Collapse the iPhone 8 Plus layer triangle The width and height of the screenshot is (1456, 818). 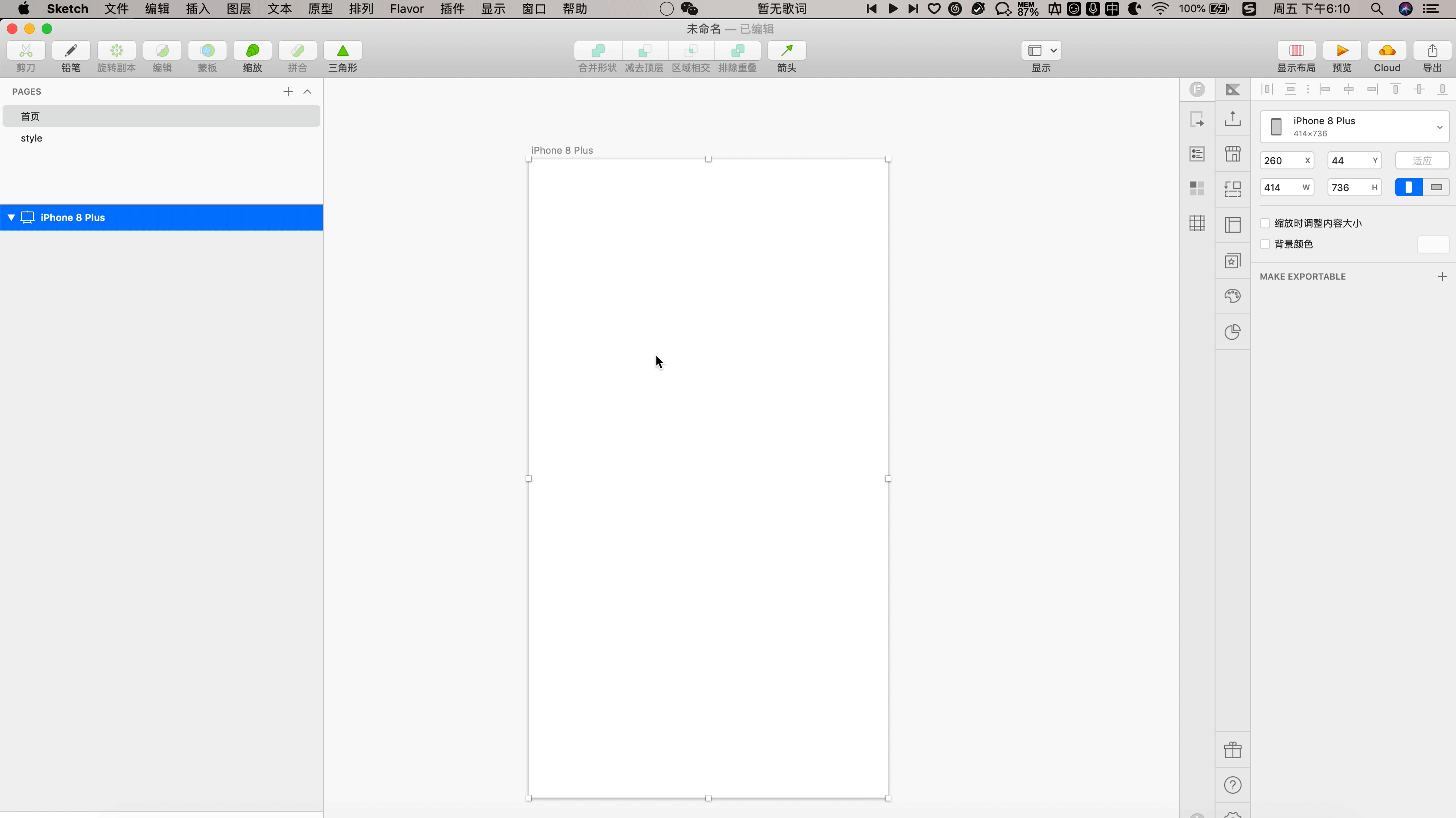click(11, 218)
